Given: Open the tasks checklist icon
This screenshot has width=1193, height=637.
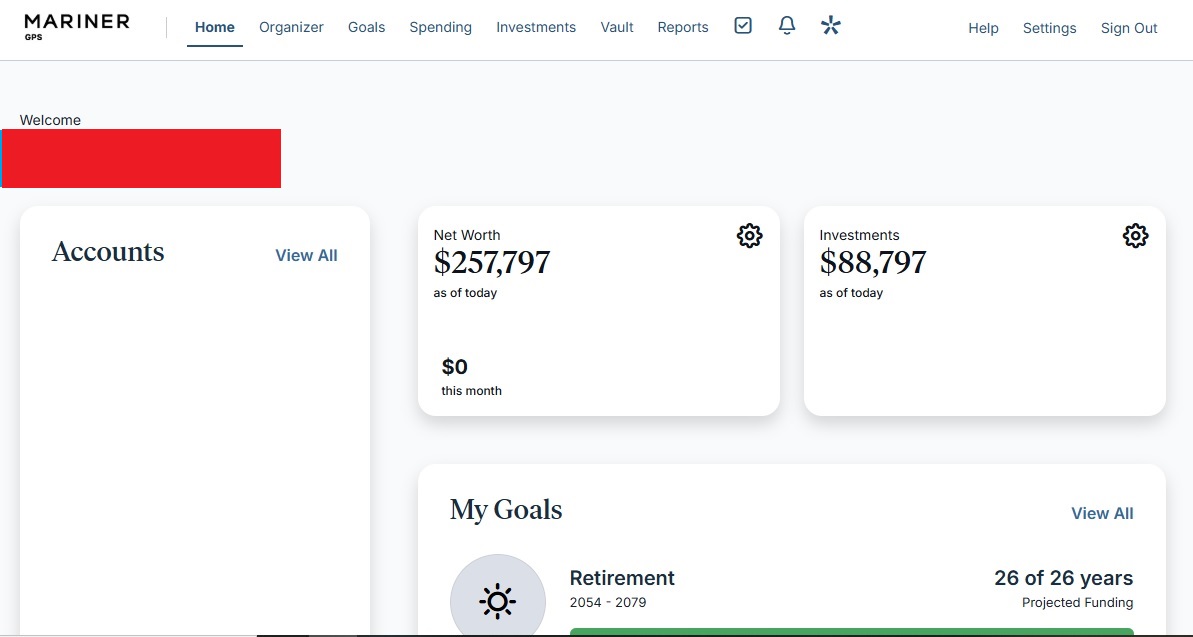Looking at the screenshot, I should click(743, 26).
